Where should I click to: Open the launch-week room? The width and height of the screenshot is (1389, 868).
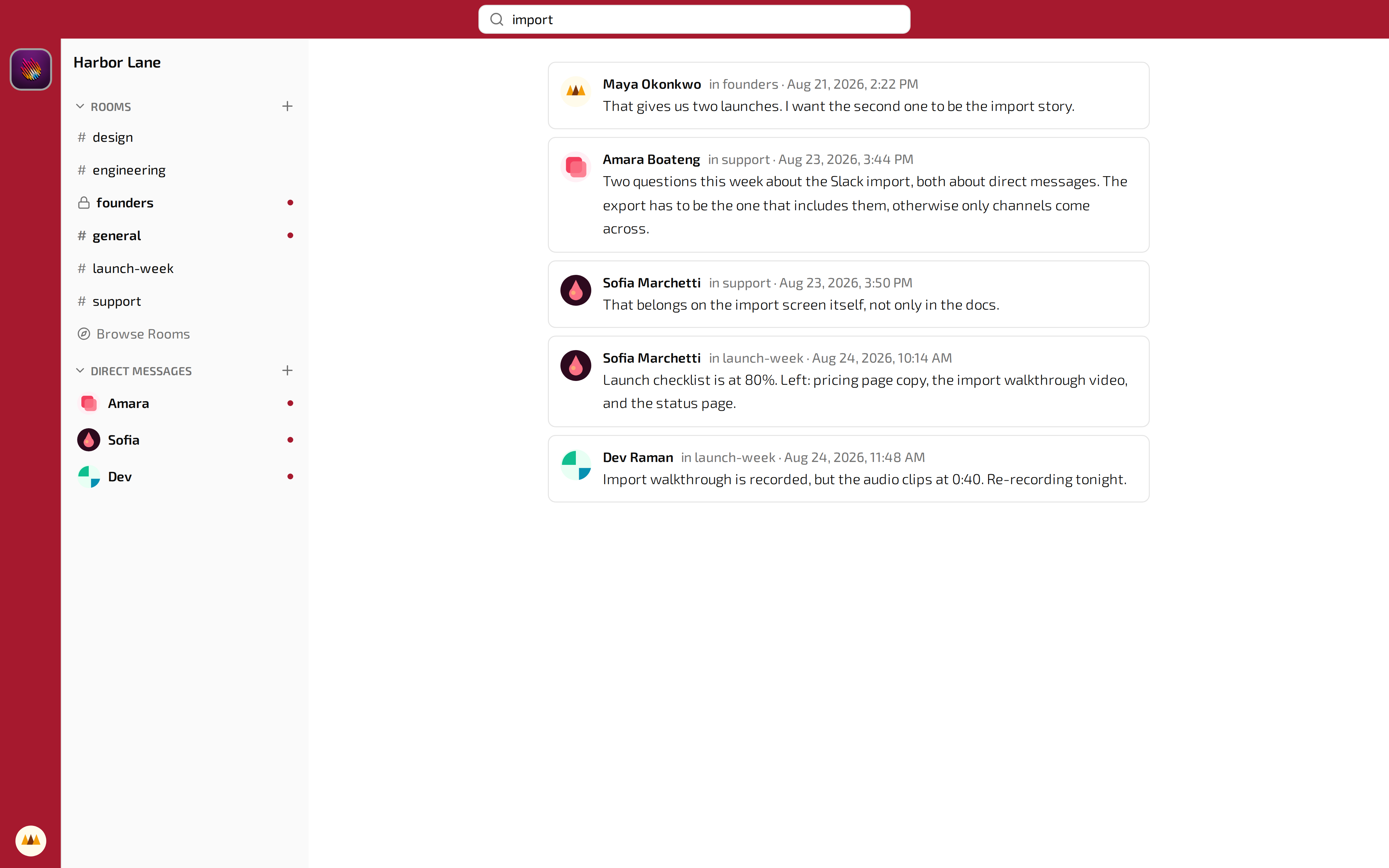click(x=185, y=268)
